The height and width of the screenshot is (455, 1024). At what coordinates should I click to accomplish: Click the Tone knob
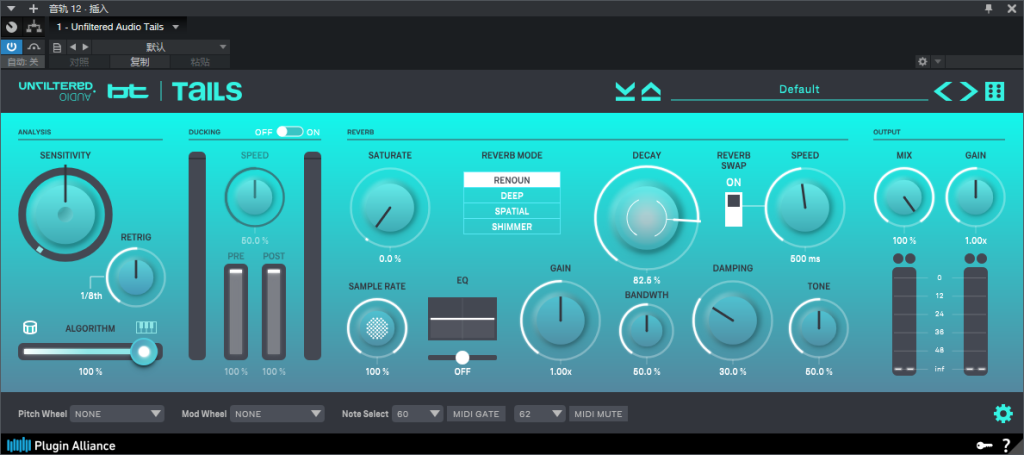pyautogui.click(x=818, y=327)
